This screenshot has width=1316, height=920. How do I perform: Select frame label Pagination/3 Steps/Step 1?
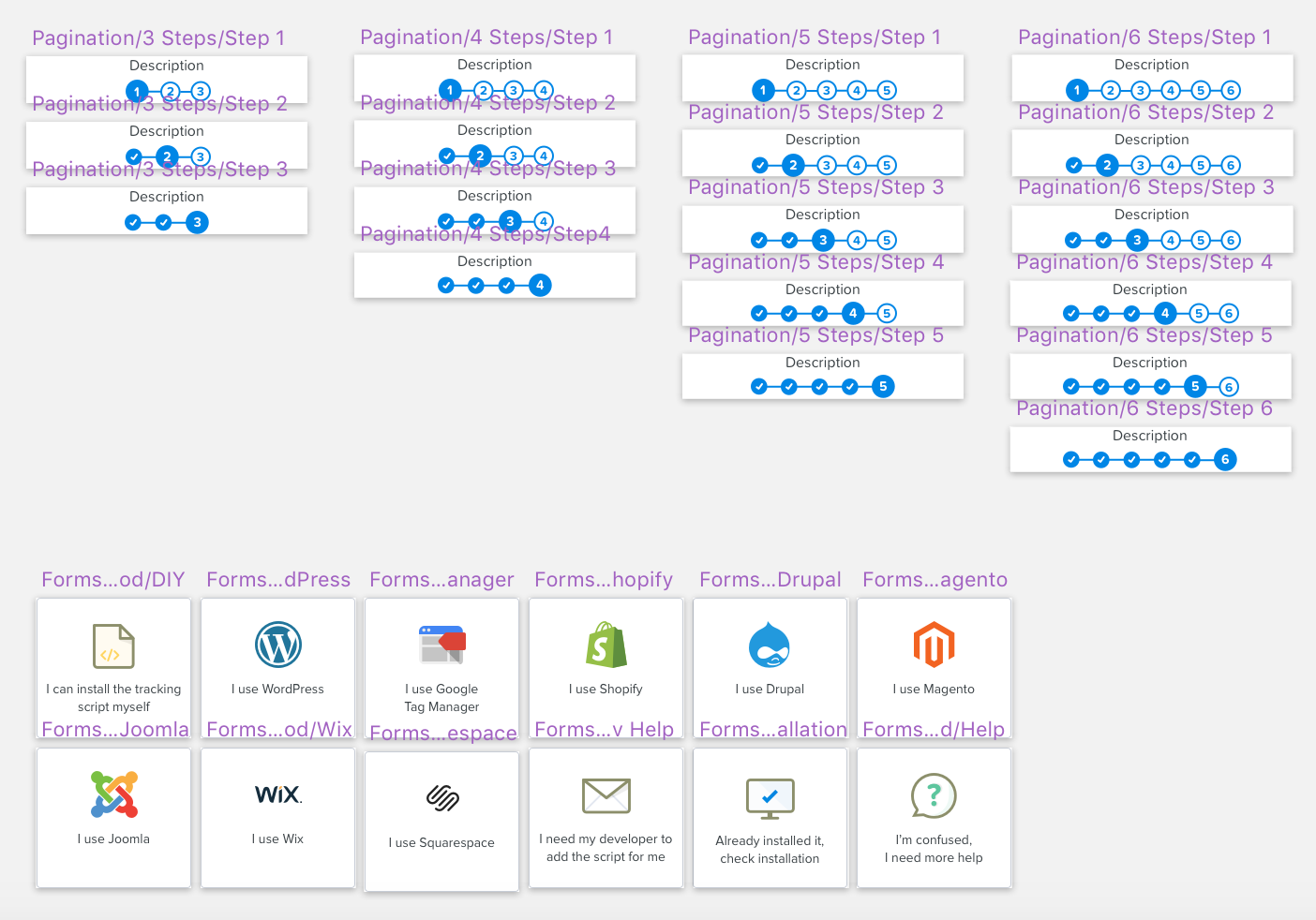[158, 38]
